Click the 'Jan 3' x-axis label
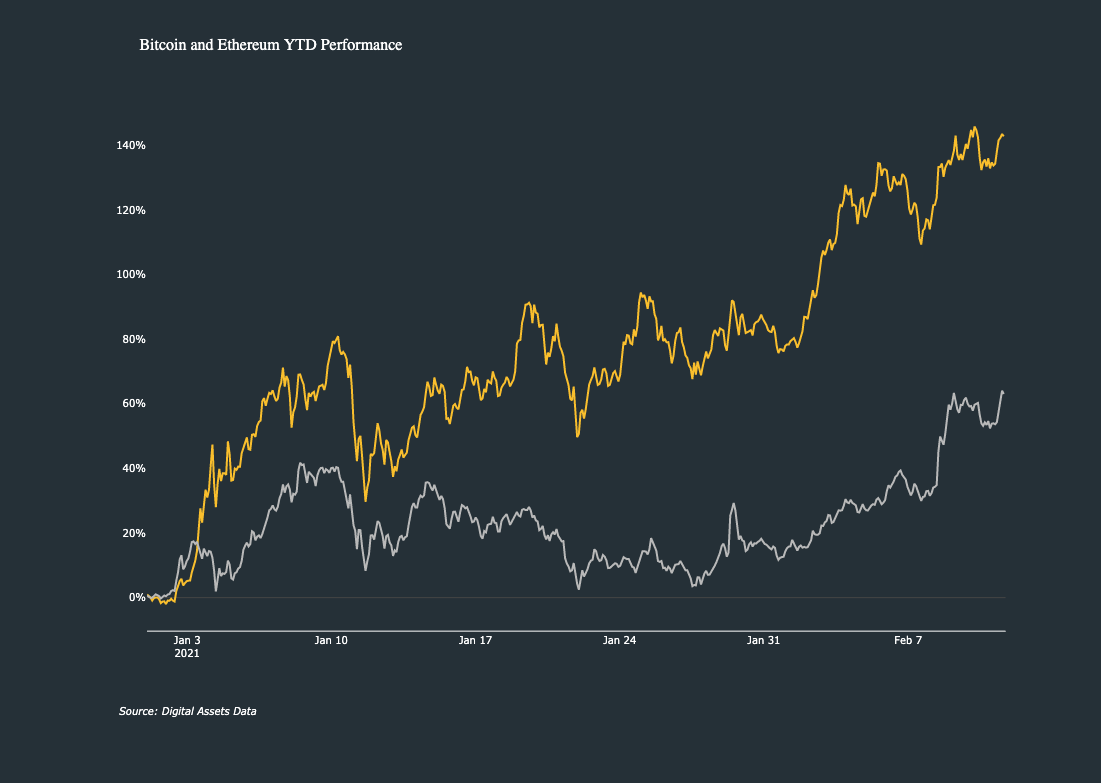Viewport: 1101px width, 783px height. click(187, 640)
